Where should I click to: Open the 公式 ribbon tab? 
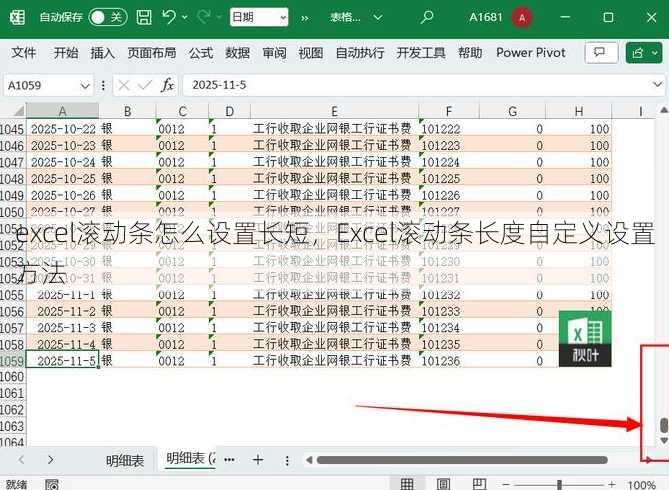point(201,53)
